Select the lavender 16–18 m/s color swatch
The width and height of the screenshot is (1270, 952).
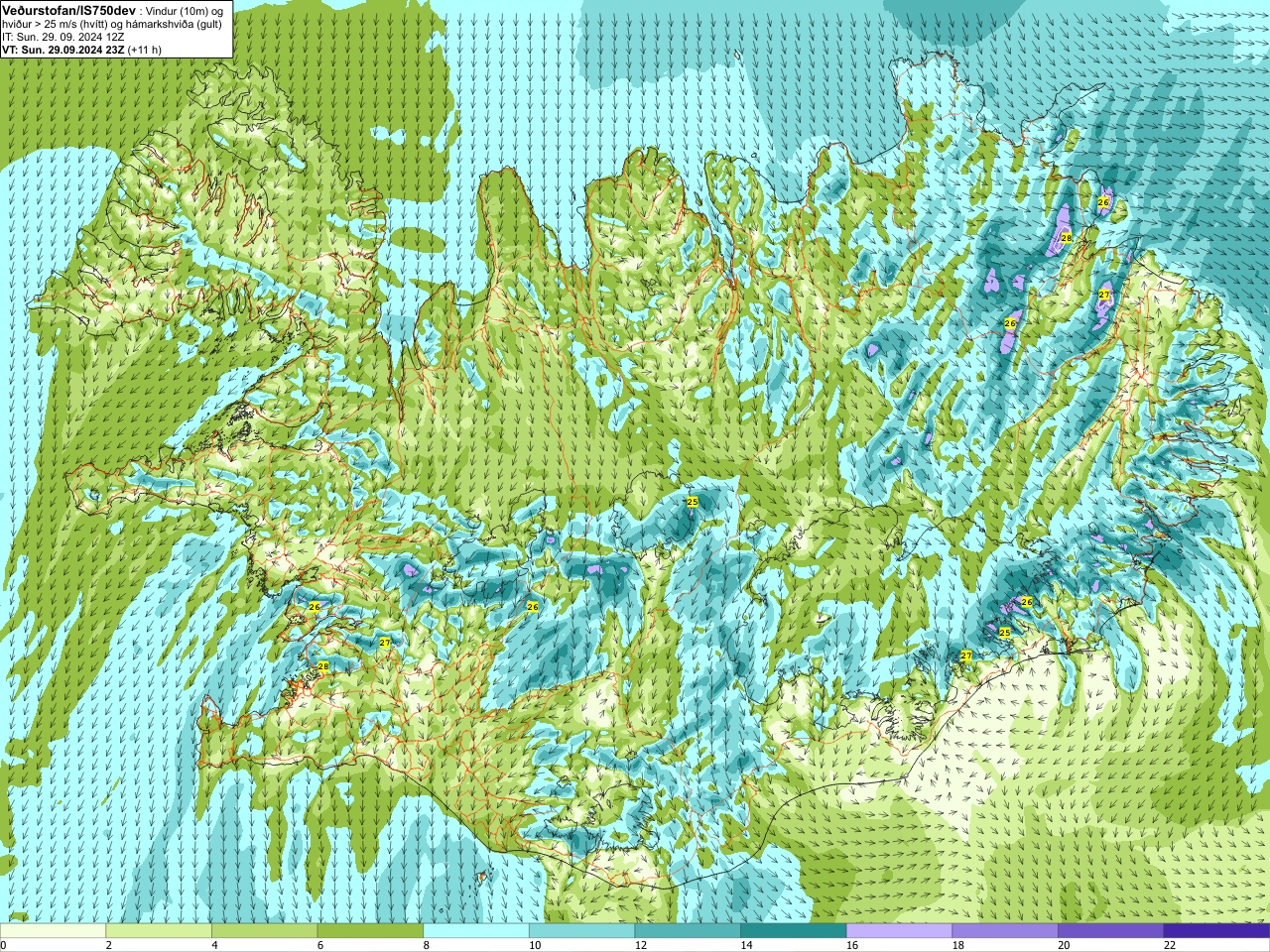tap(899, 931)
